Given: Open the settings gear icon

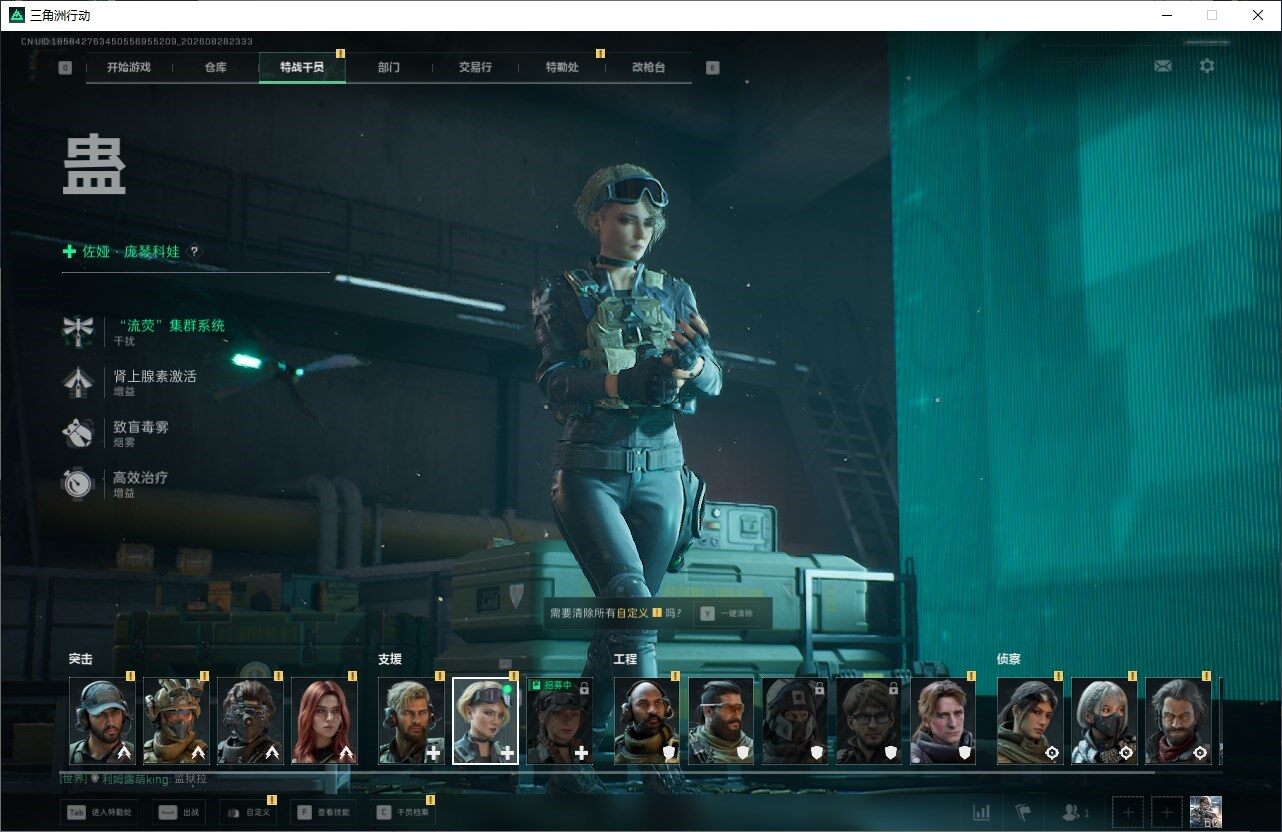Looking at the screenshot, I should pos(1207,66).
